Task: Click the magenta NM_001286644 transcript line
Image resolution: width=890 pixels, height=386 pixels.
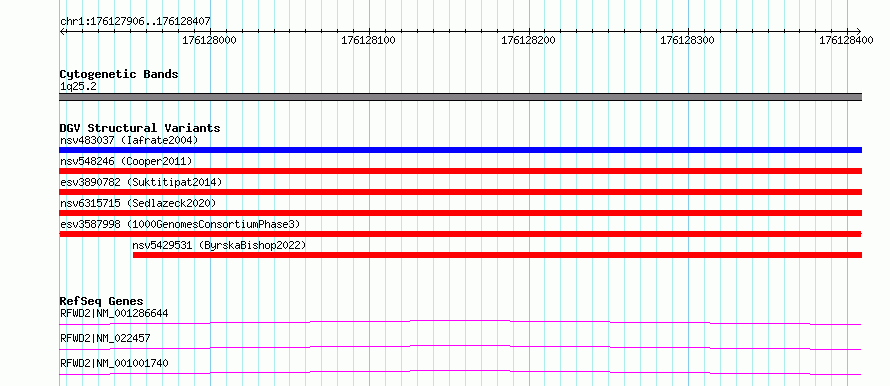Action: pos(461,321)
